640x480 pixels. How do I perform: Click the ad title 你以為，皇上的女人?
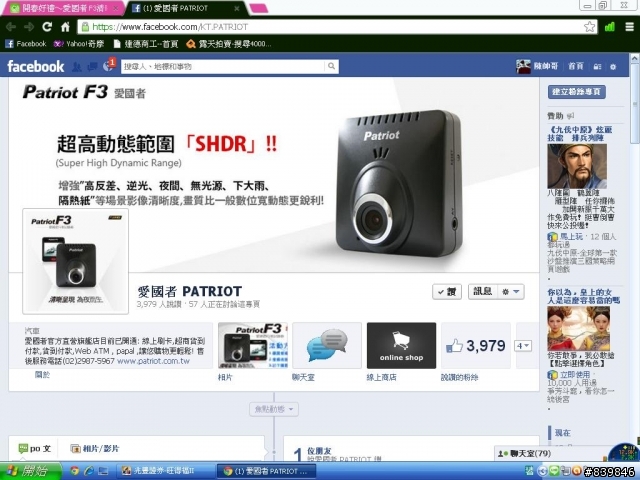(x=584, y=297)
